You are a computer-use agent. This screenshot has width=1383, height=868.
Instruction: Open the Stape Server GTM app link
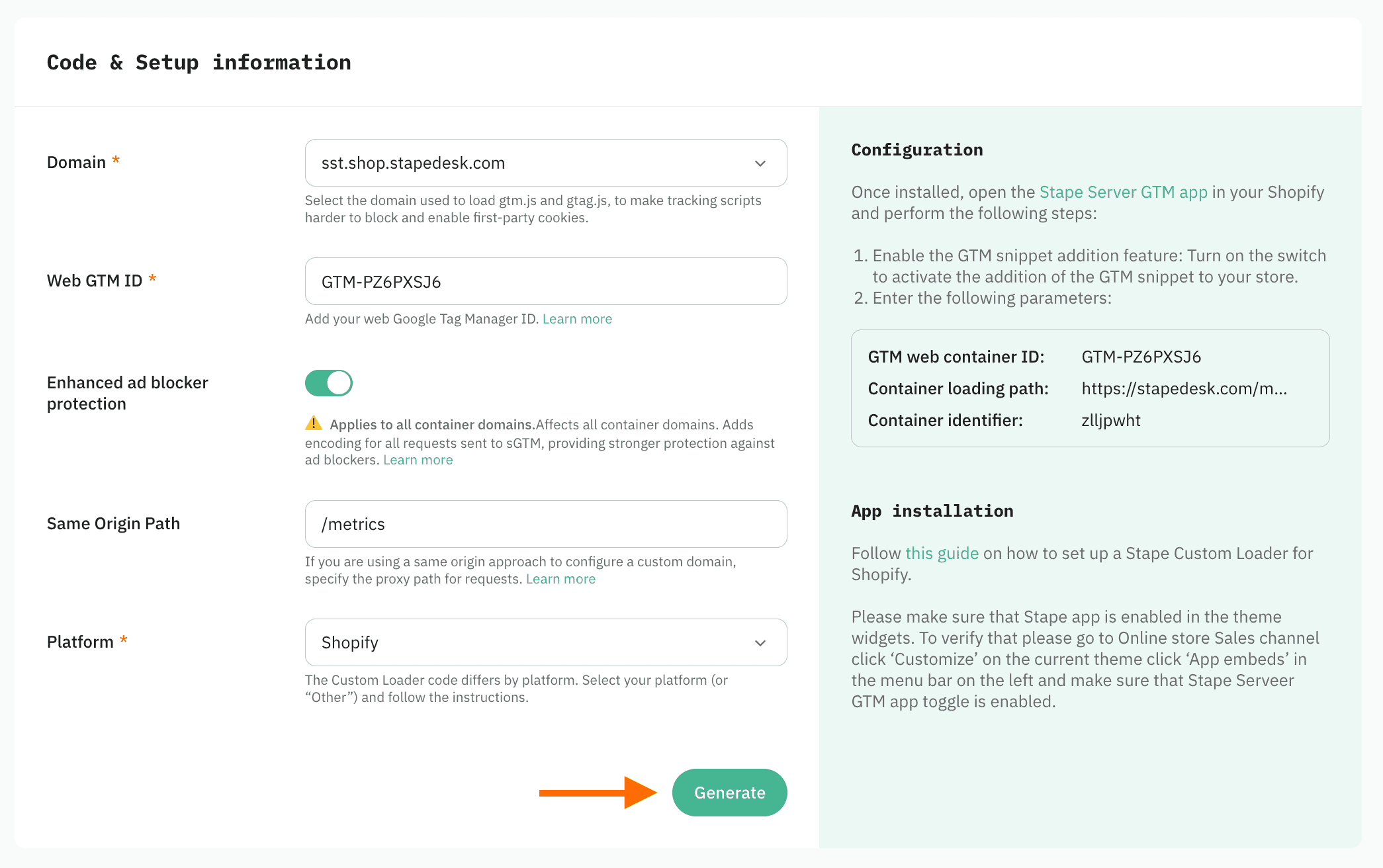(1123, 192)
